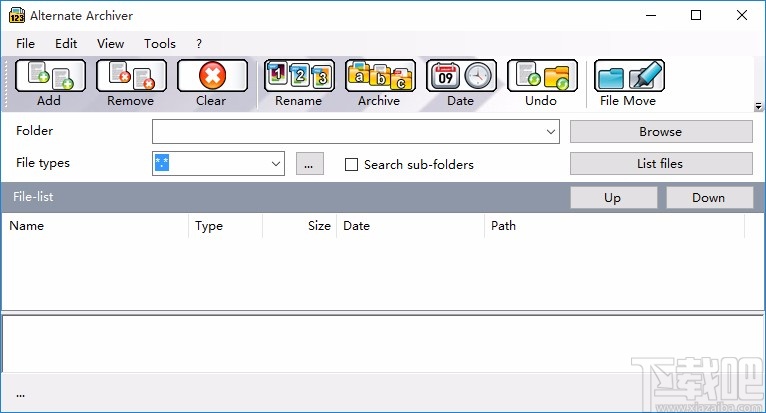Expand the File types dropdown arrow
The height and width of the screenshot is (413, 766).
pyautogui.click(x=276, y=164)
